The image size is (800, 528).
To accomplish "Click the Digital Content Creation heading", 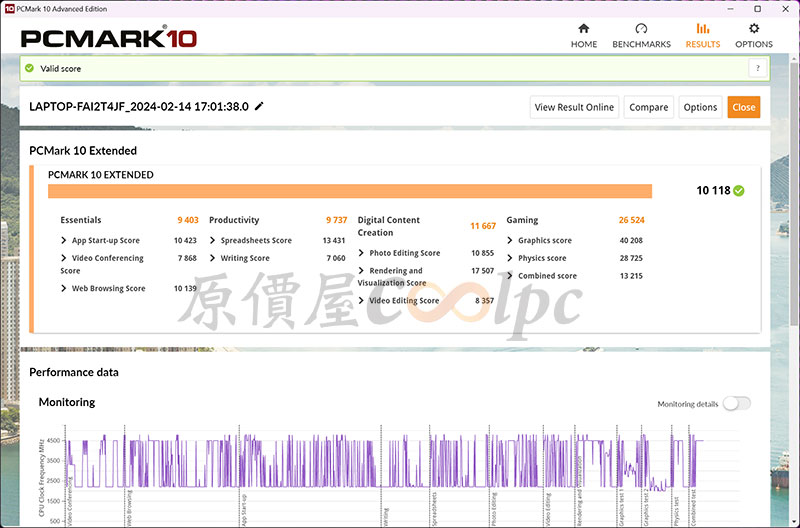I will tap(389, 226).
